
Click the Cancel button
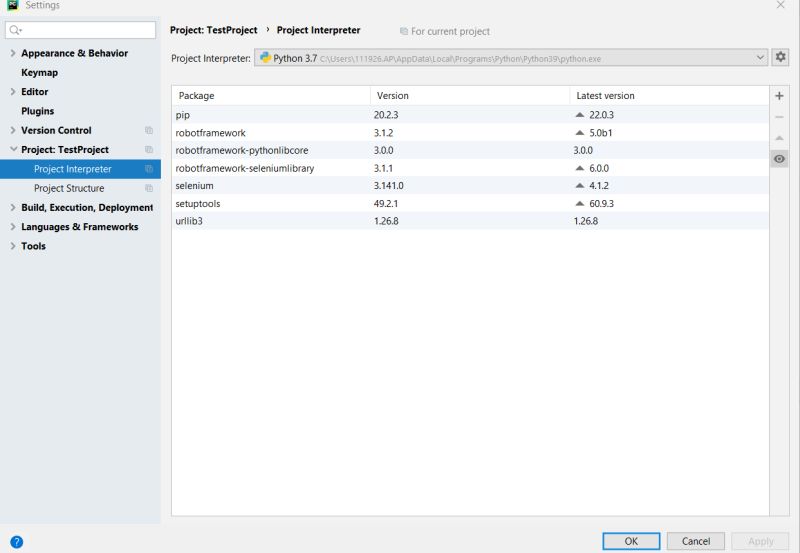[x=696, y=541]
